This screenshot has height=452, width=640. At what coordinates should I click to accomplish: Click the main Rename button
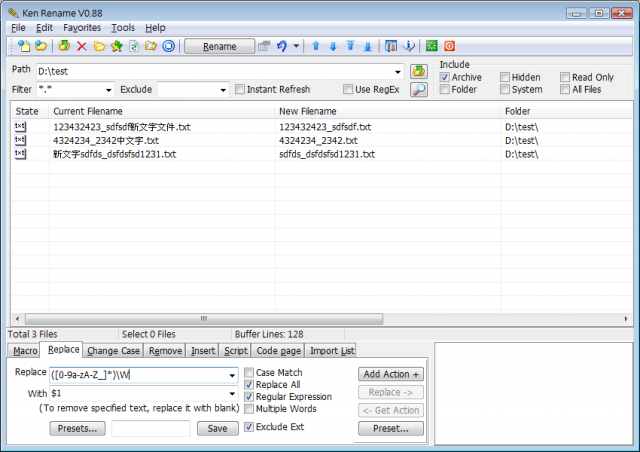(220, 46)
